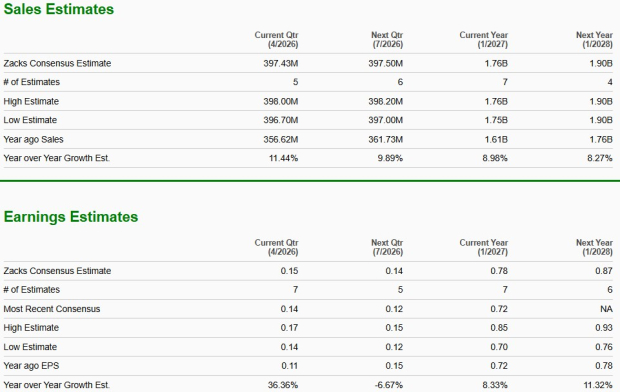This screenshot has width=620, height=392.
Task: Select Sales consensus value 397.43M
Action: coord(281,63)
